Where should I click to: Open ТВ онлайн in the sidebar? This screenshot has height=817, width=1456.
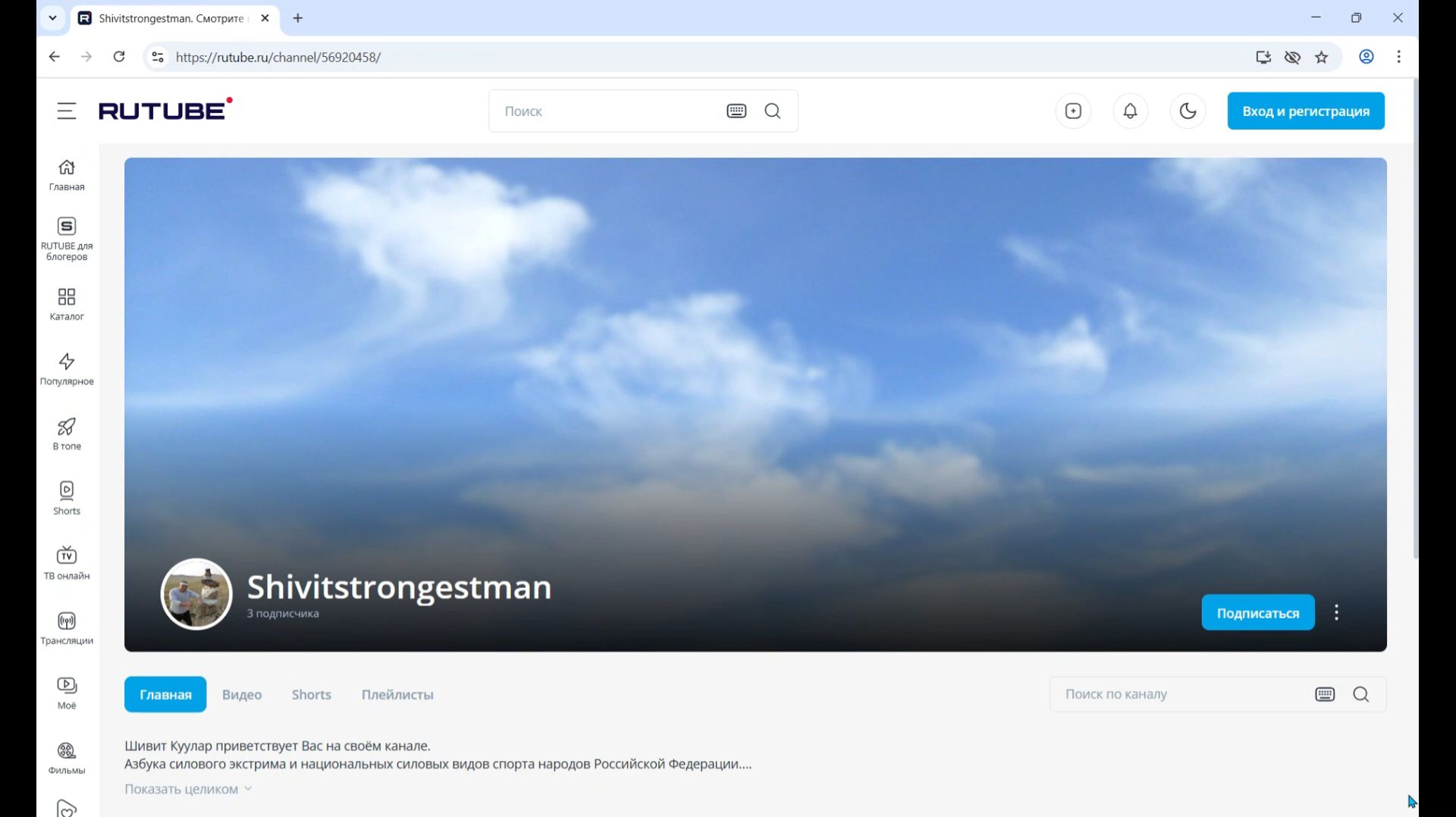[x=67, y=562]
